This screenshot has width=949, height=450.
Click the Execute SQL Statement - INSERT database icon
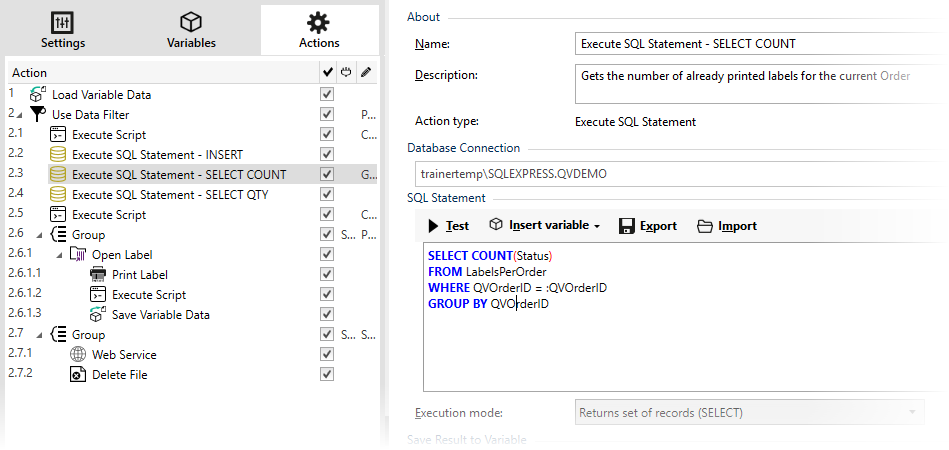[x=58, y=155]
